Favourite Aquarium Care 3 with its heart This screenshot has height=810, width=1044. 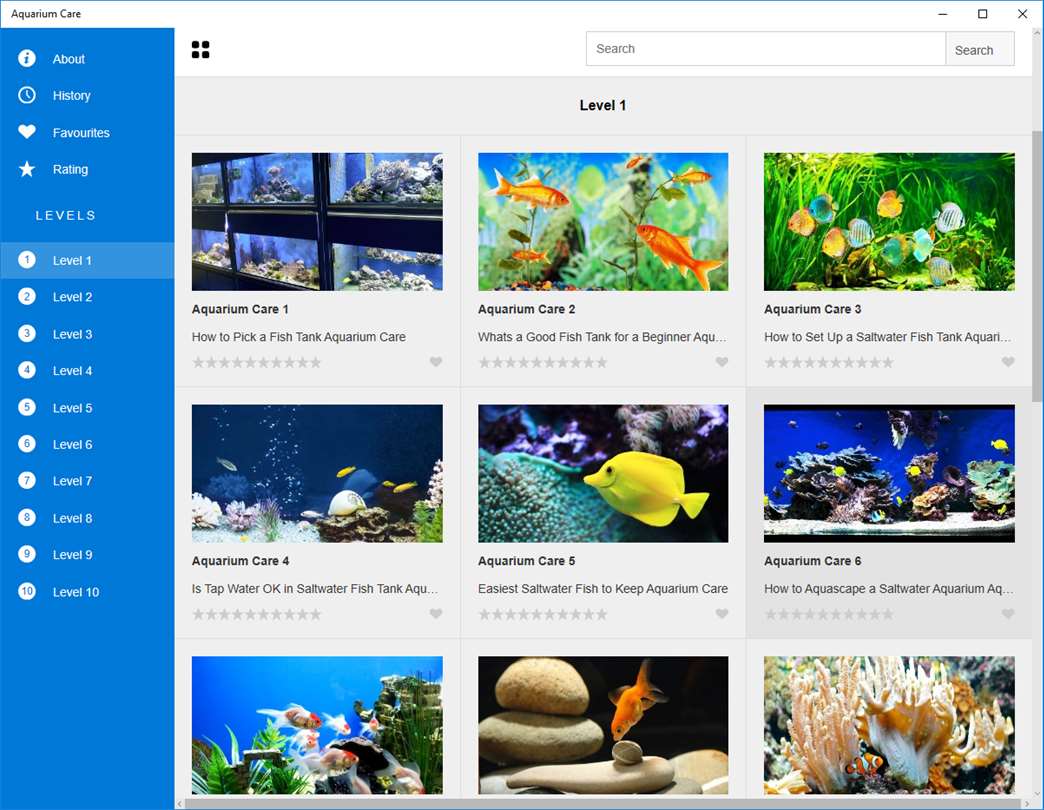(1008, 362)
